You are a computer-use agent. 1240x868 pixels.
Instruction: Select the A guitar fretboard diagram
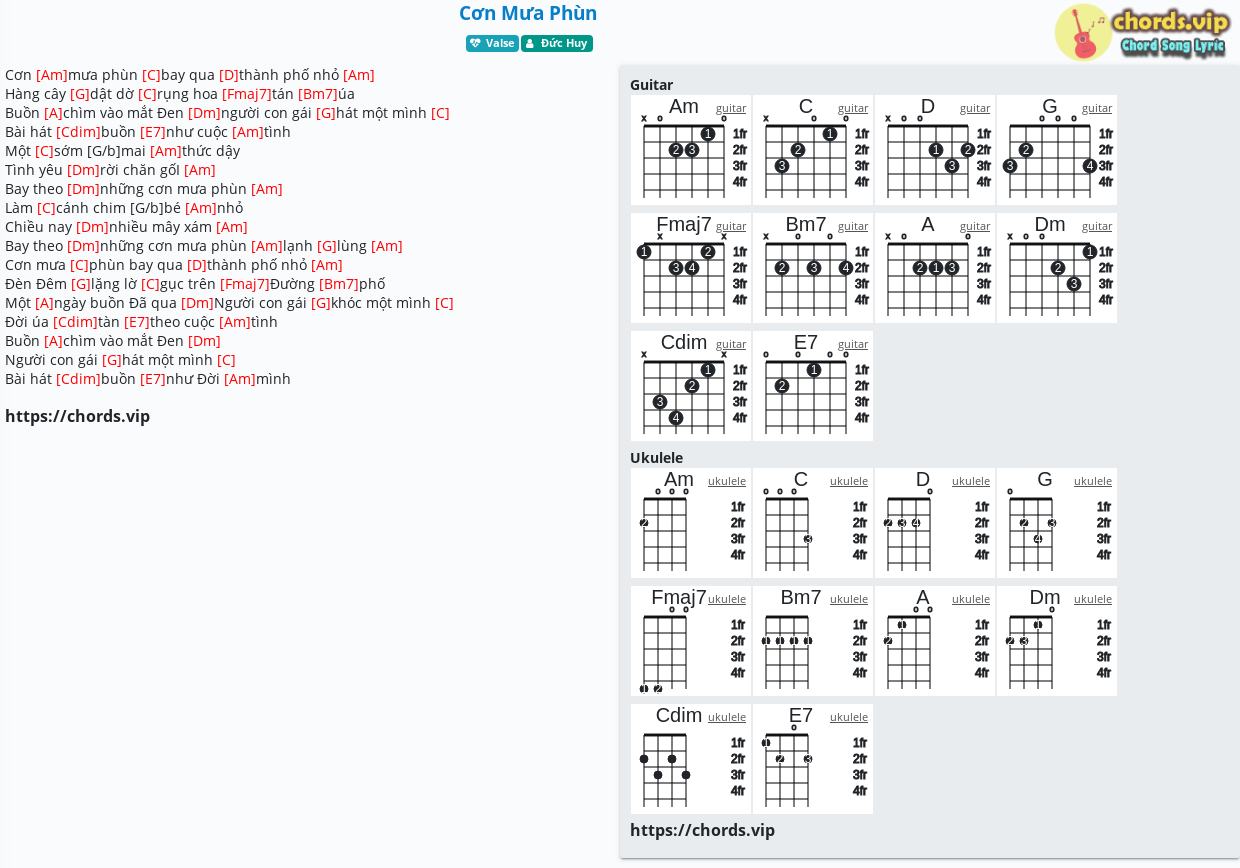click(x=935, y=269)
